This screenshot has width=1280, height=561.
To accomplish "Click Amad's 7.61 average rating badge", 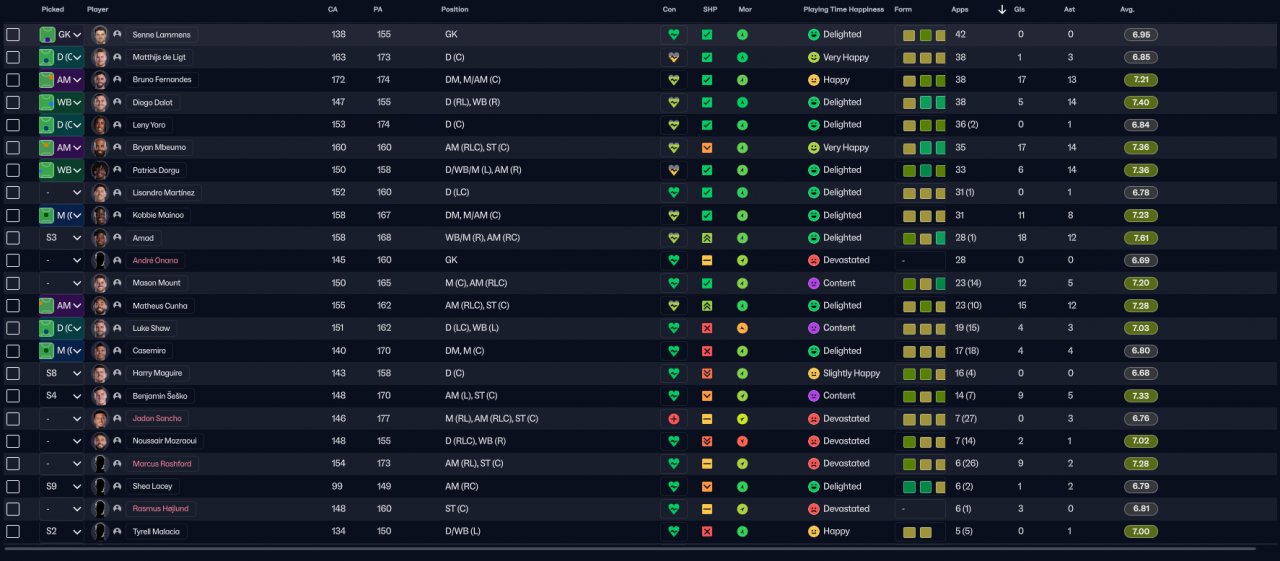I will pyautogui.click(x=1141, y=238).
